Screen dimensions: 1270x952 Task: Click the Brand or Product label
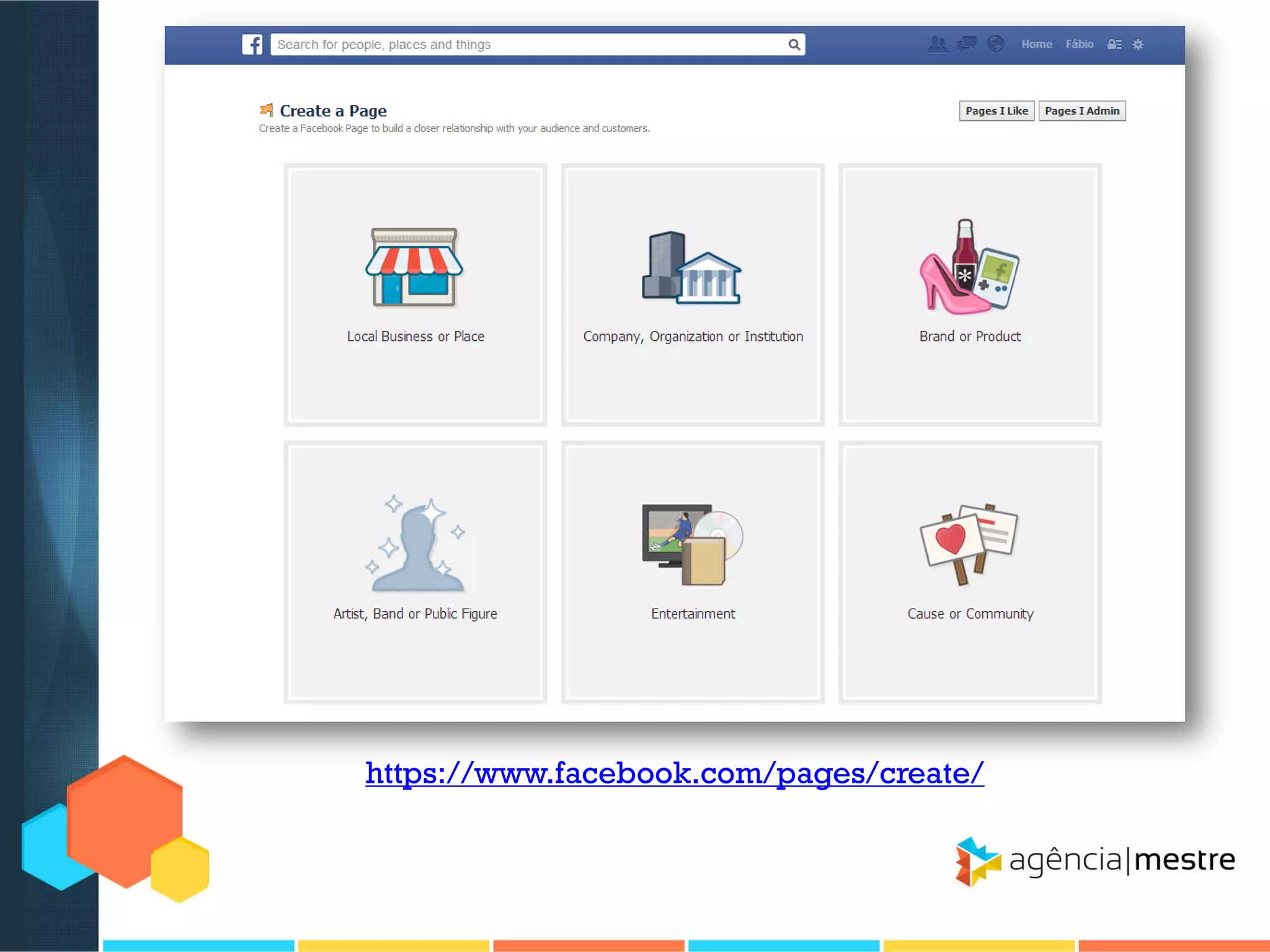(x=970, y=337)
